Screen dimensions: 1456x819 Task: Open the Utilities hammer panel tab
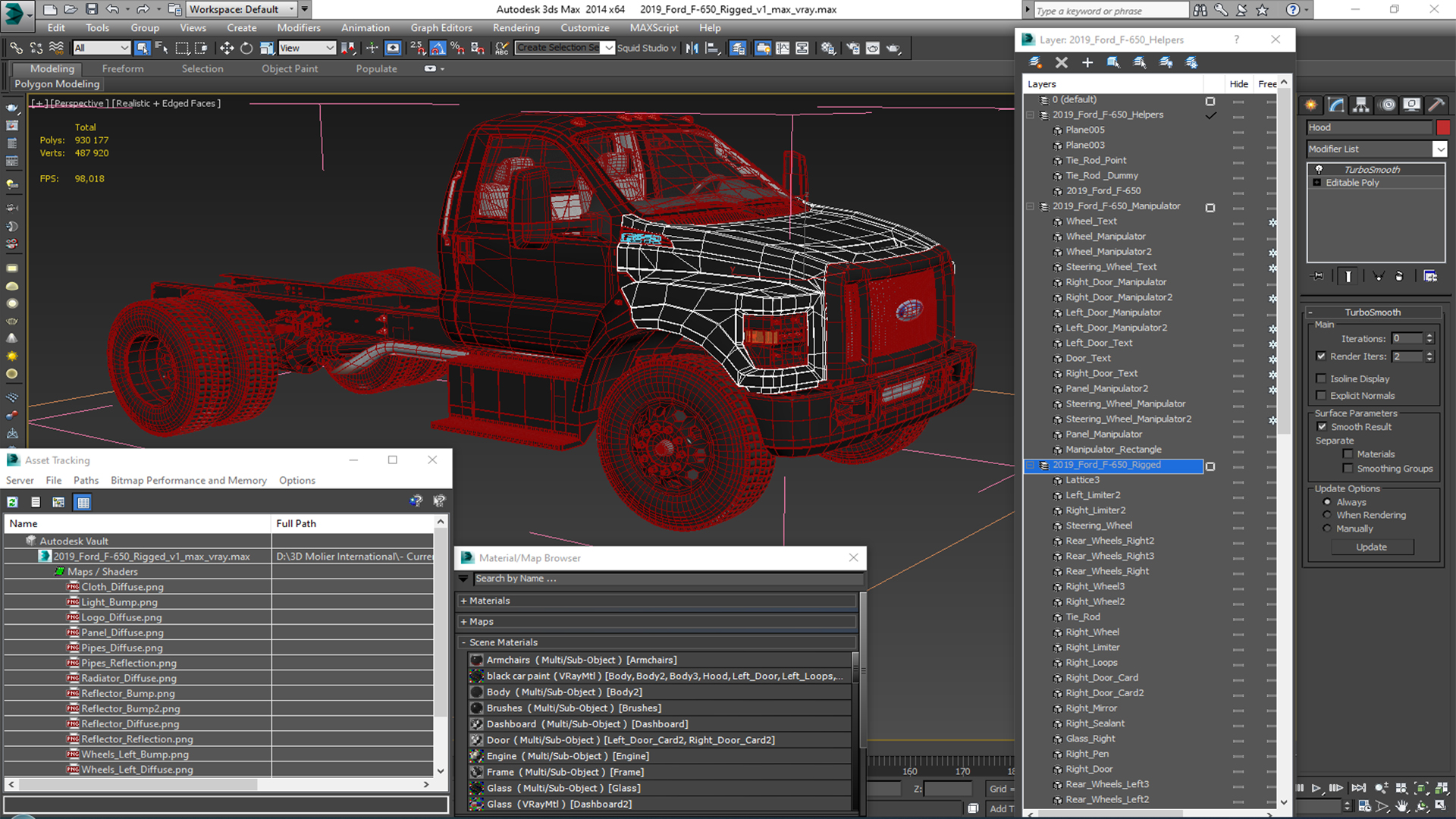click(x=1436, y=105)
